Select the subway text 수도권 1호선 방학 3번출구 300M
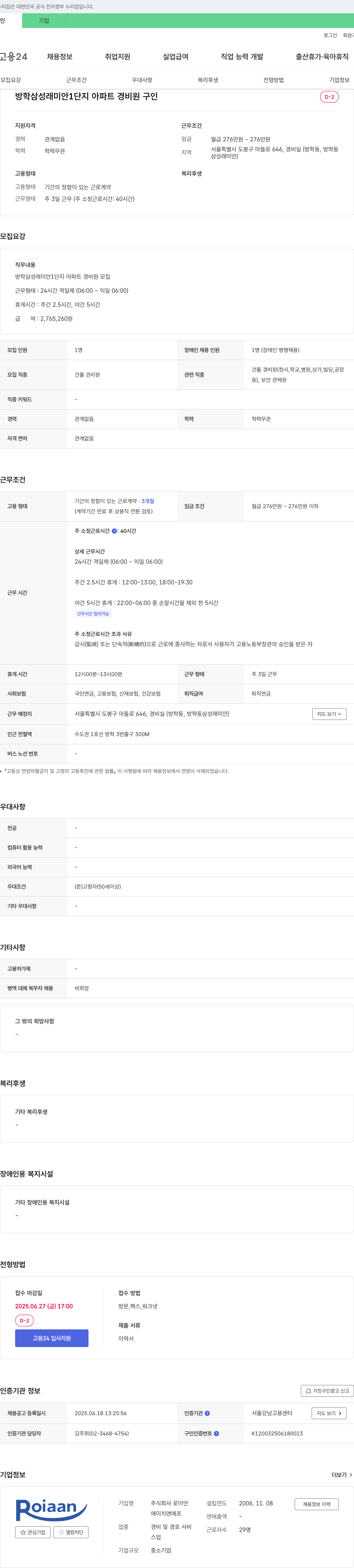 point(112,734)
